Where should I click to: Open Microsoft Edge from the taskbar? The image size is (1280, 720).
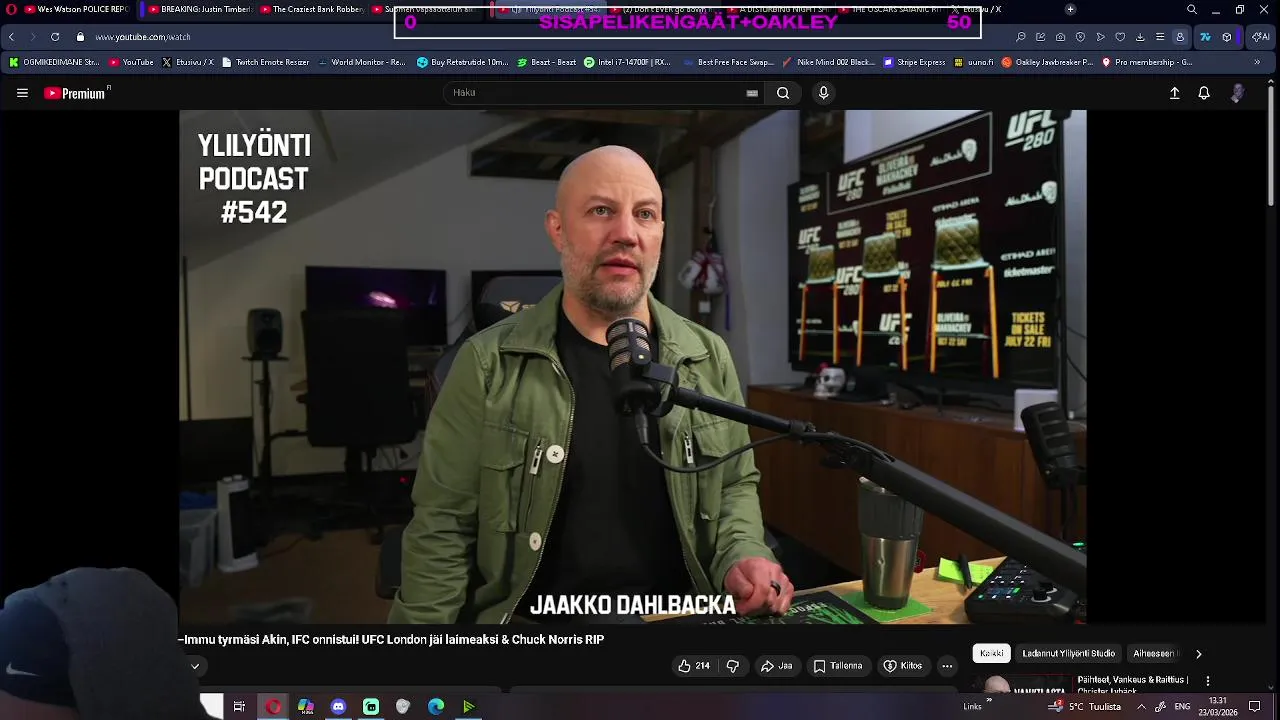click(x=436, y=707)
